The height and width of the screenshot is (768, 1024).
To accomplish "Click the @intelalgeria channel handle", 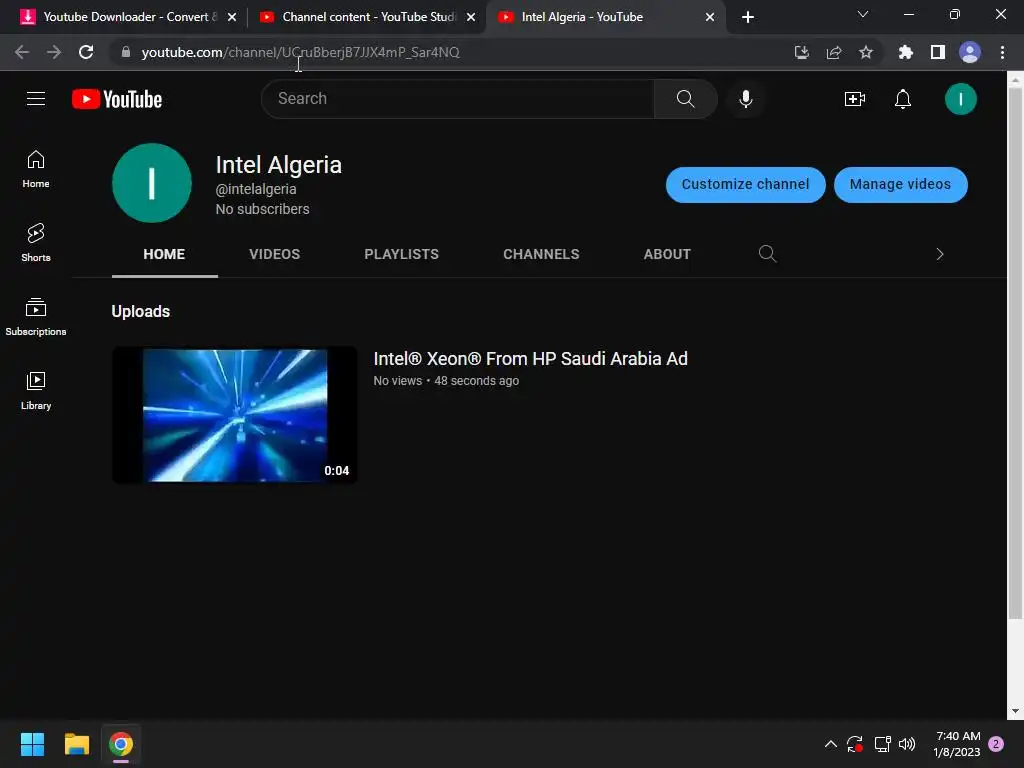I will click(x=256, y=189).
